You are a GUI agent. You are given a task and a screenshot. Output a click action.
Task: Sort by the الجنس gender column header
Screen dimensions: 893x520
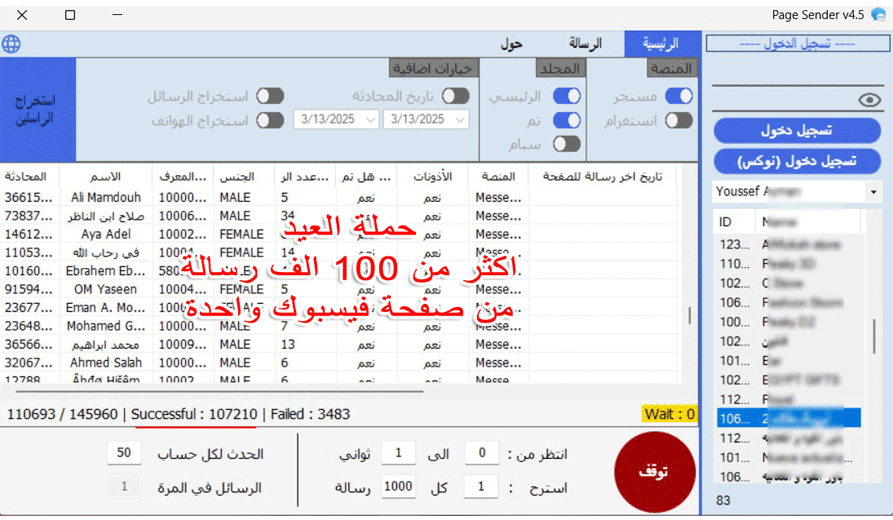coord(243,177)
